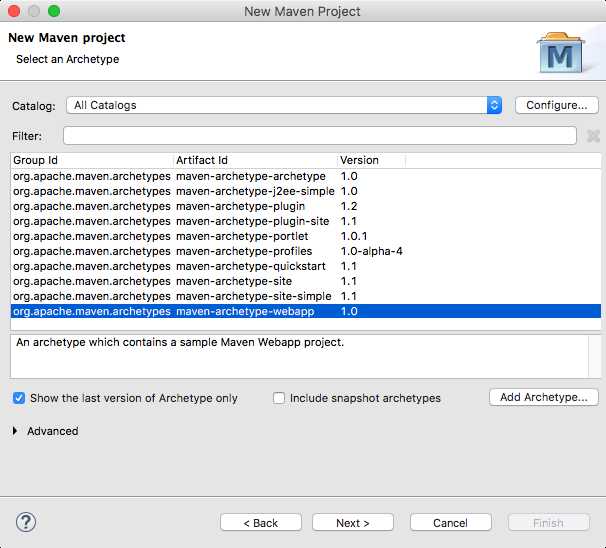Screen dimensions: 606x548
Task: Select maven-archetype-site-simple row
Action: click(306, 296)
